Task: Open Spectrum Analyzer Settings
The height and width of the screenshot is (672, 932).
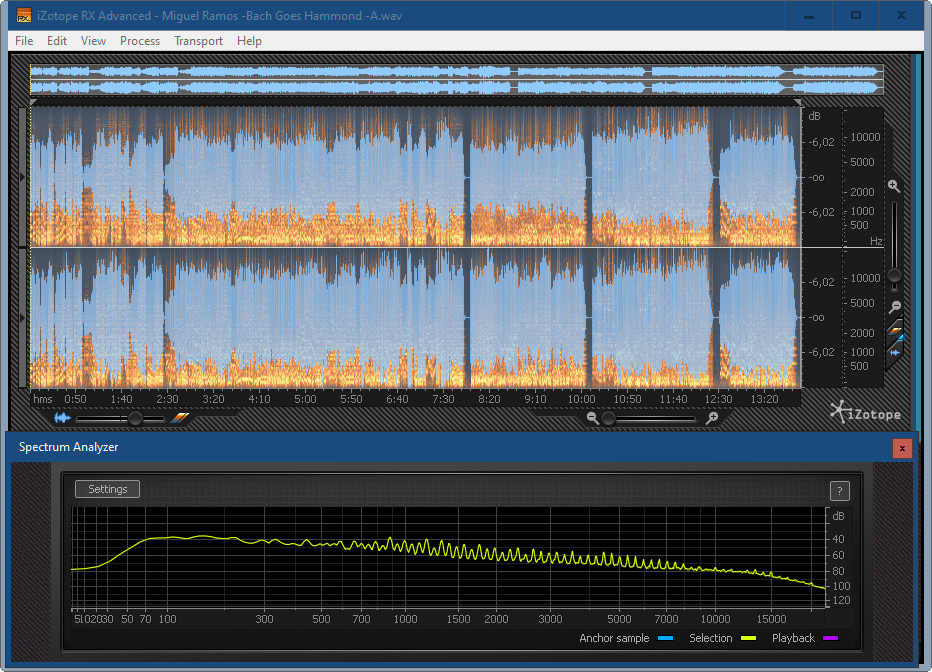Action: coord(107,489)
